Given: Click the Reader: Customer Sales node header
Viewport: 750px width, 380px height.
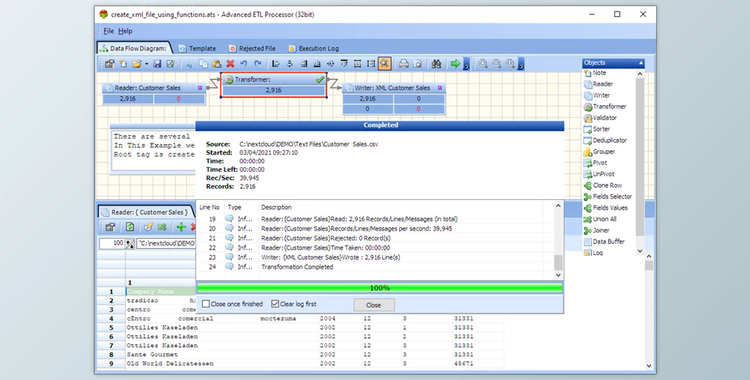Looking at the screenshot, I should 154,88.
